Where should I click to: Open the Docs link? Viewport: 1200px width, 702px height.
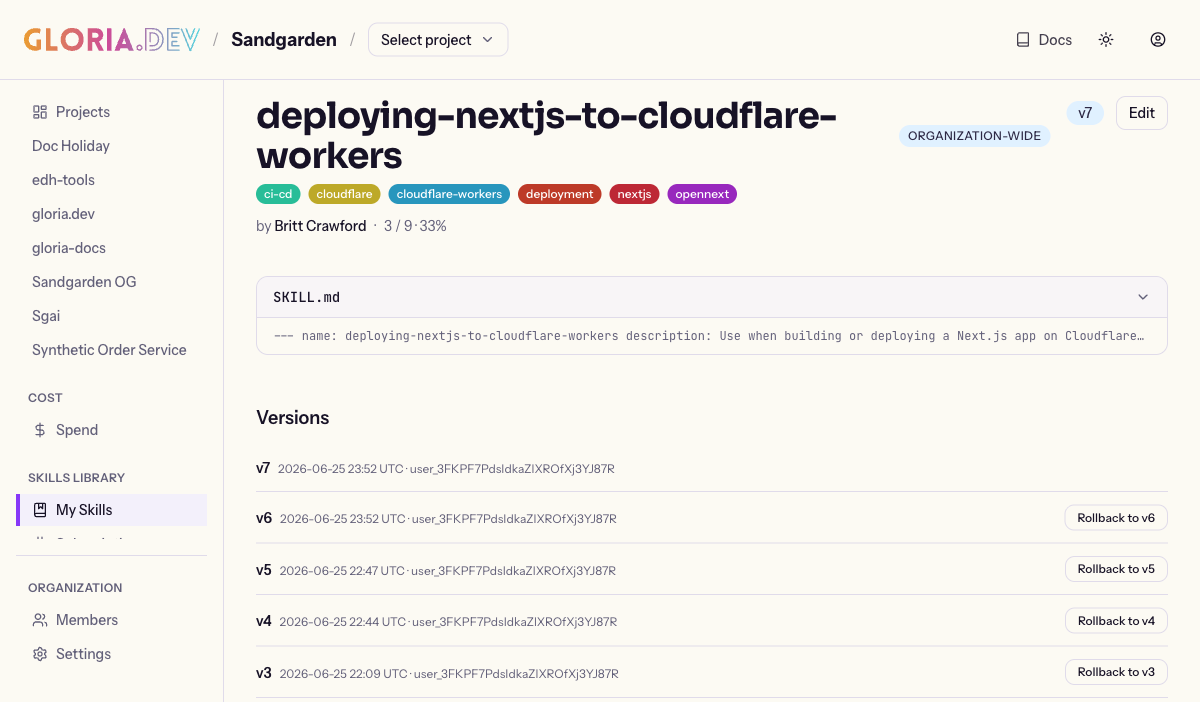tap(1044, 40)
